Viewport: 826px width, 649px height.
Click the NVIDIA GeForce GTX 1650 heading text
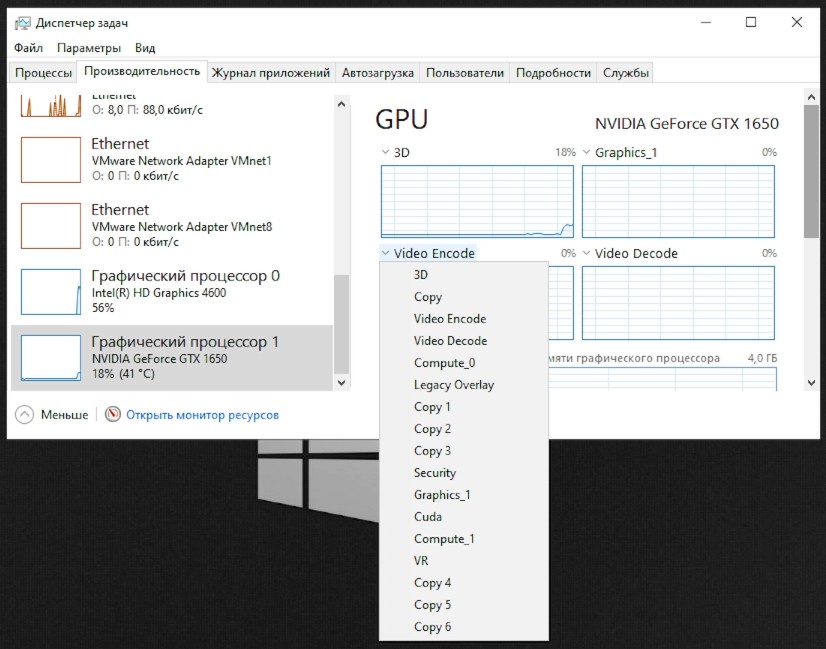click(687, 124)
